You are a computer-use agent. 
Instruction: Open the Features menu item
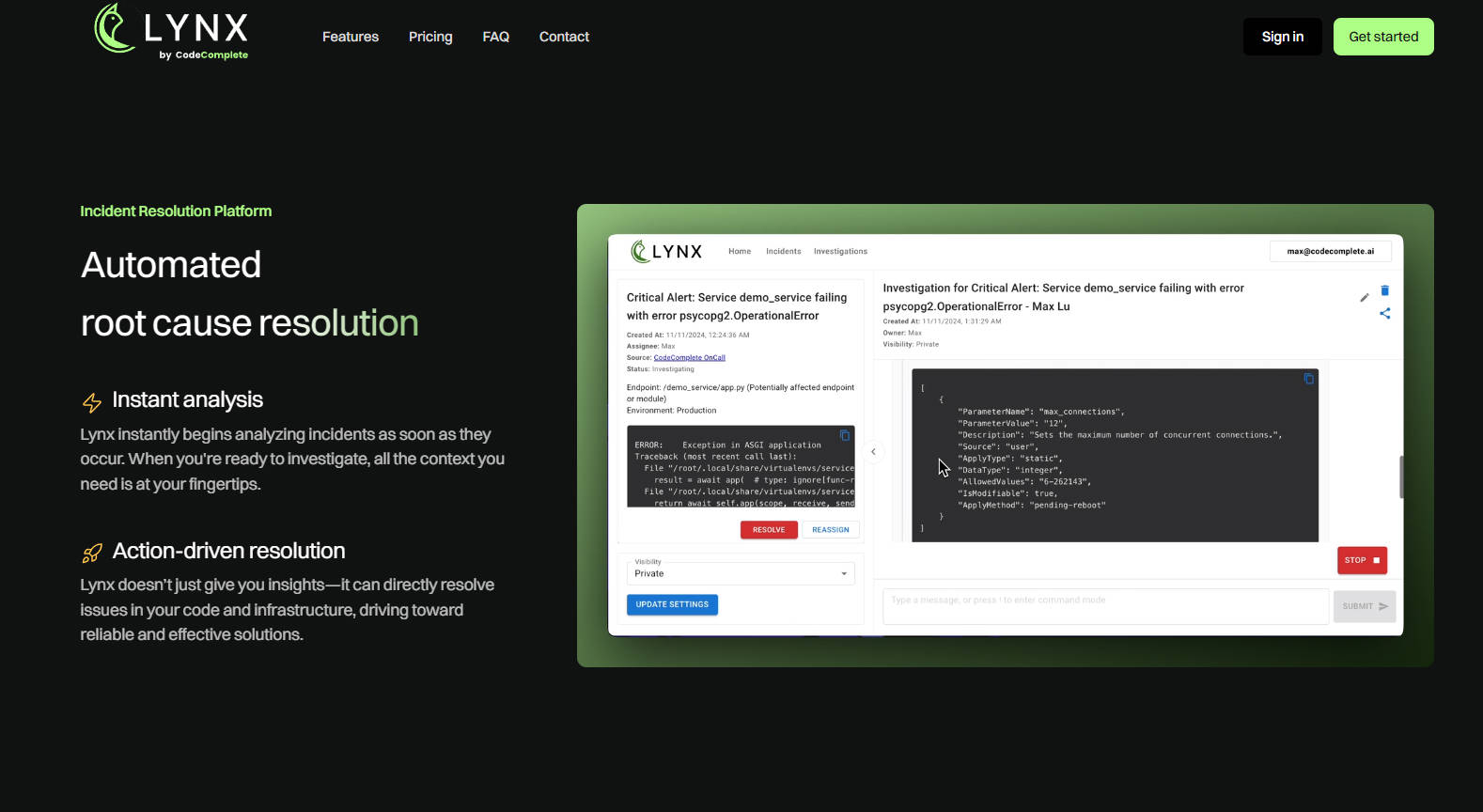click(x=350, y=37)
